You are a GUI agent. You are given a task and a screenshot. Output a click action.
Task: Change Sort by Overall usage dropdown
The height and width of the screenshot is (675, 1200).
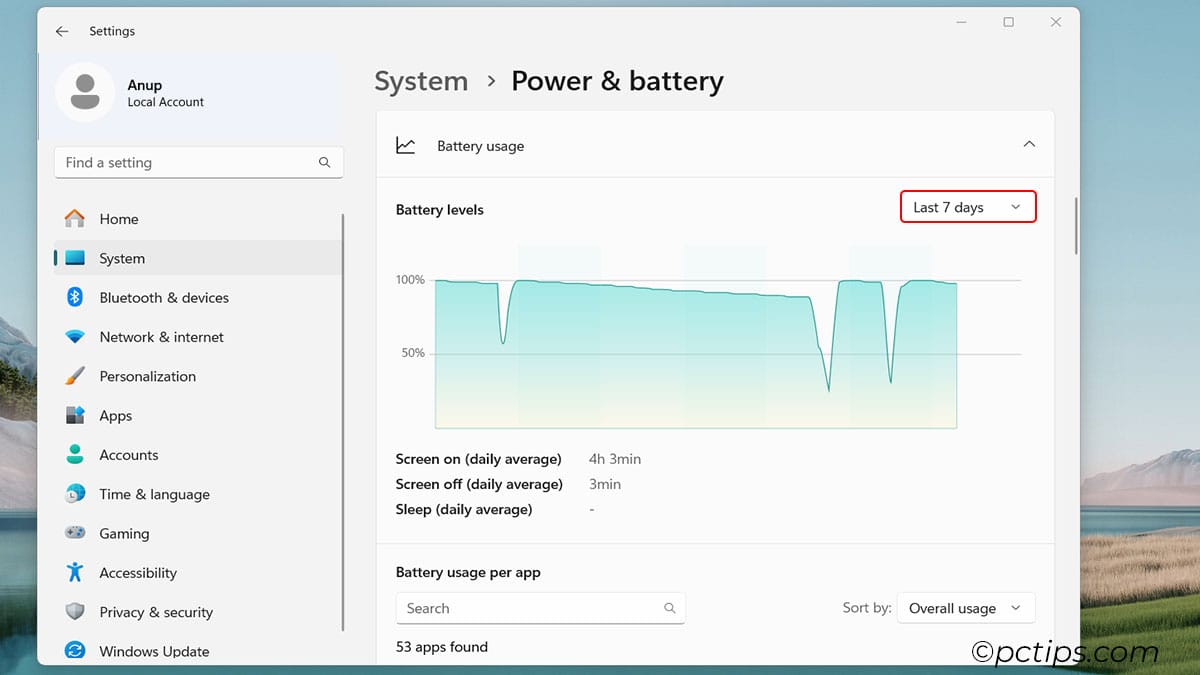point(965,607)
